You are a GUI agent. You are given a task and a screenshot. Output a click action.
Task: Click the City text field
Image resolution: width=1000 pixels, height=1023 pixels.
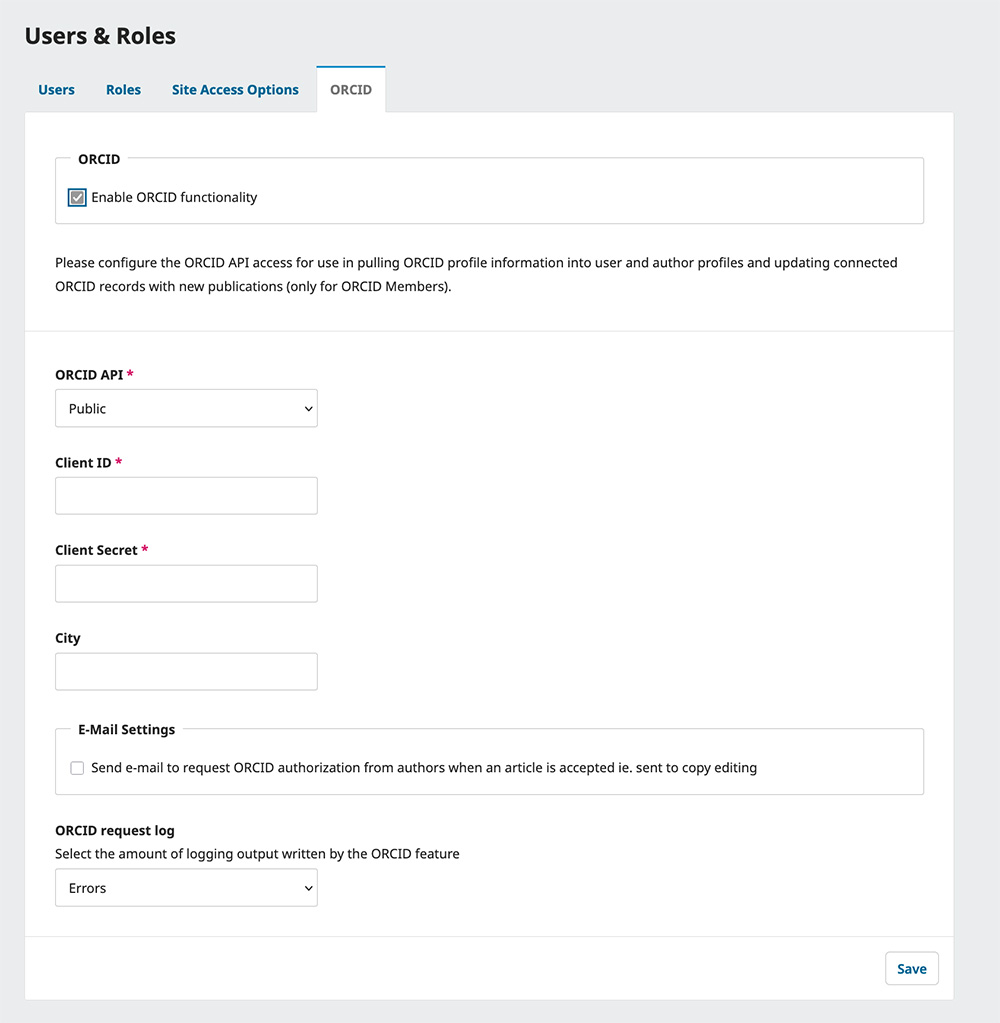(187, 671)
